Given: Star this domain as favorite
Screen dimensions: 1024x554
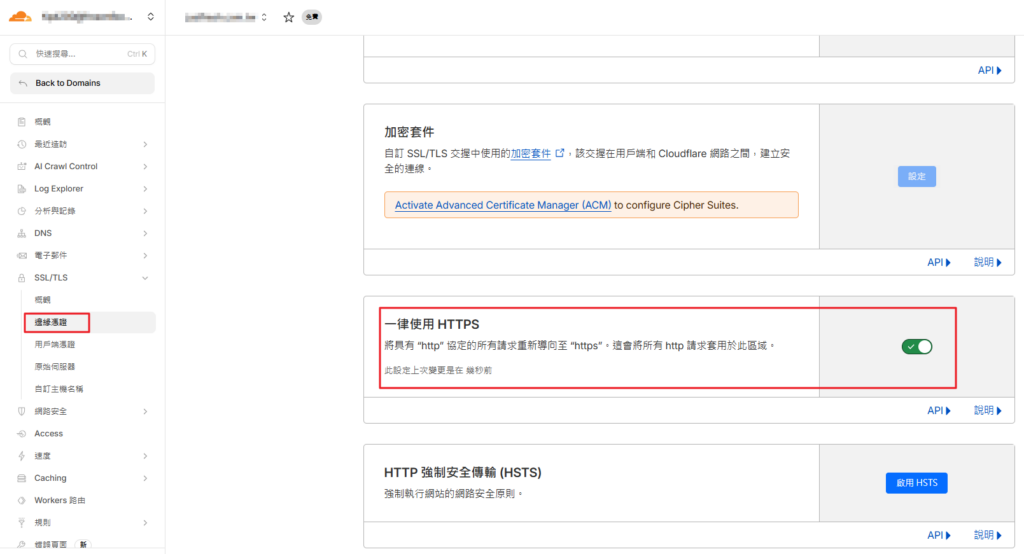Looking at the screenshot, I should [289, 17].
